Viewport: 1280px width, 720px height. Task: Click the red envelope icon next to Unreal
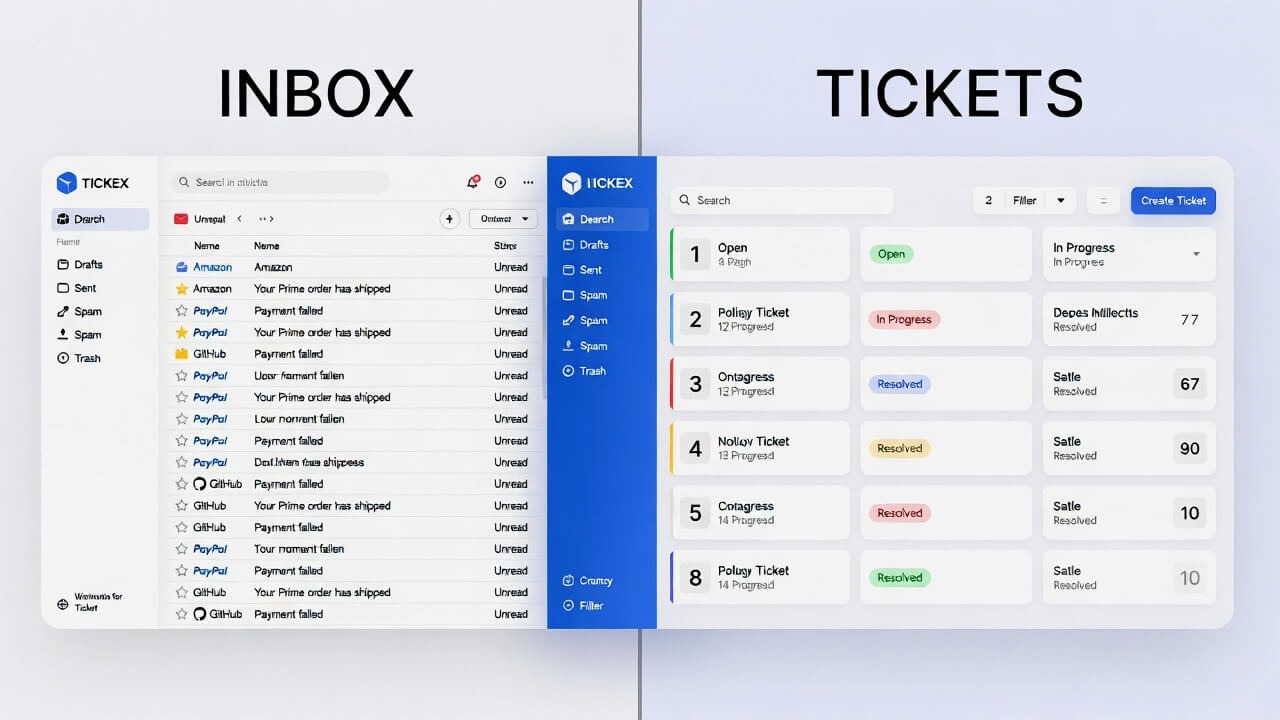(x=181, y=218)
